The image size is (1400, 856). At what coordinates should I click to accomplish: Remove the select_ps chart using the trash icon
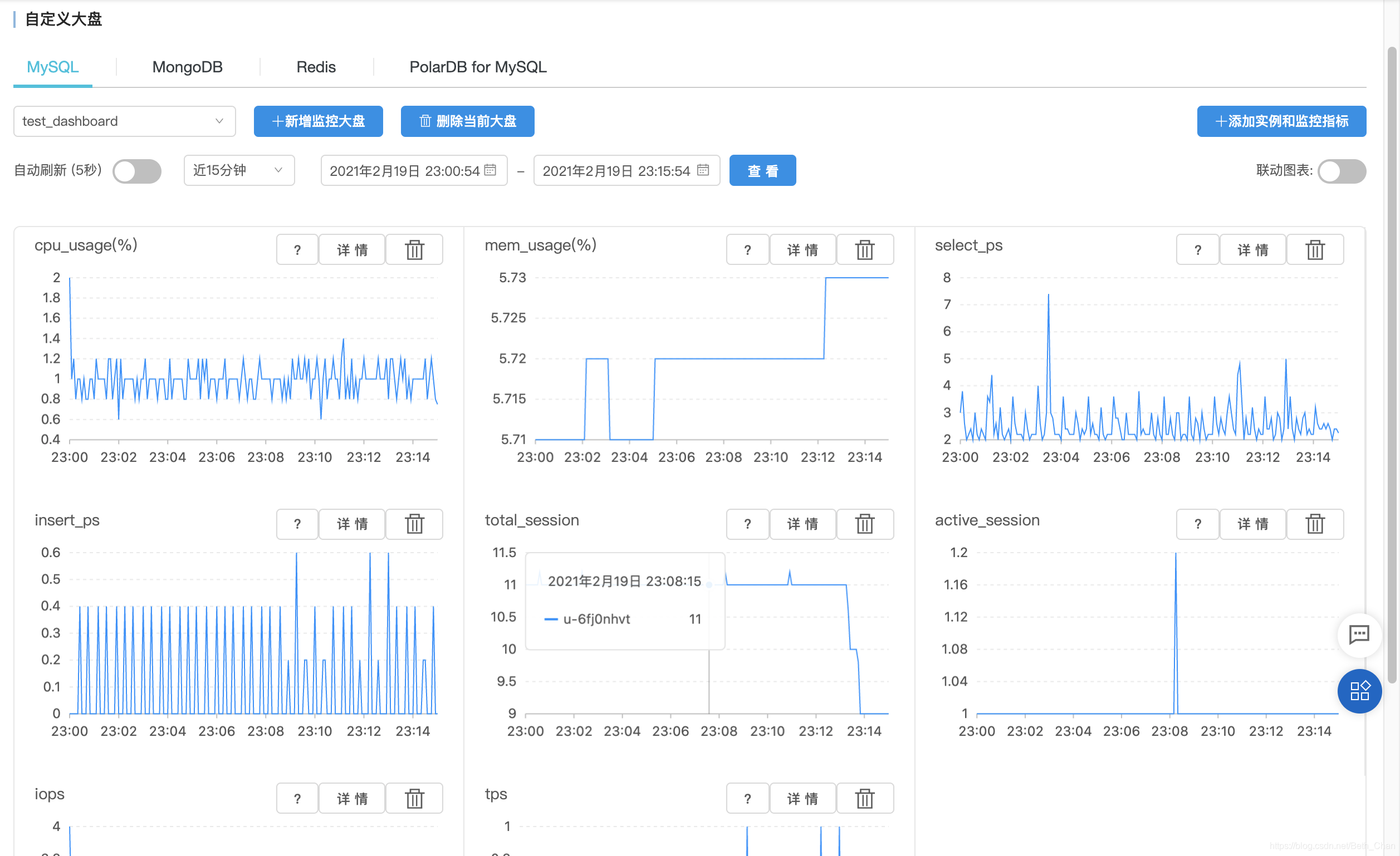(1314, 250)
